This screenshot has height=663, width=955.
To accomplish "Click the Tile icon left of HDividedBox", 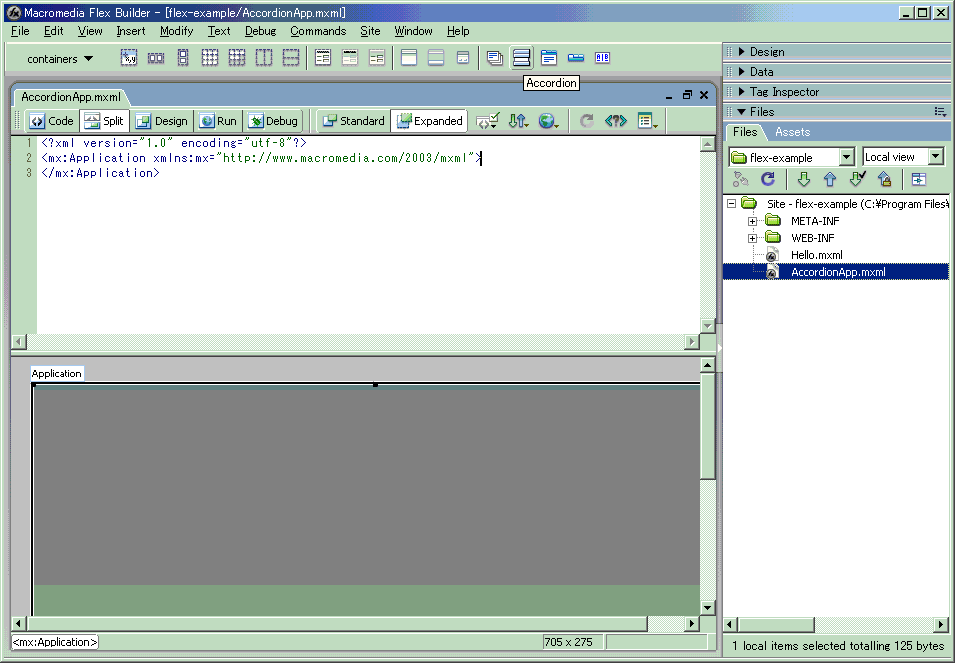I will tap(237, 58).
